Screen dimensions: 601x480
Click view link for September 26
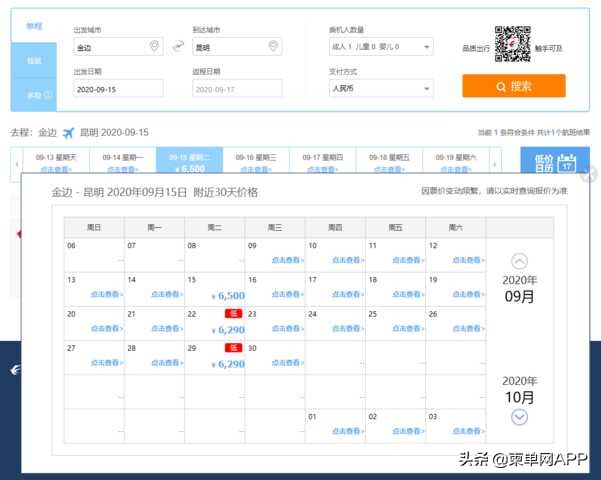point(468,329)
